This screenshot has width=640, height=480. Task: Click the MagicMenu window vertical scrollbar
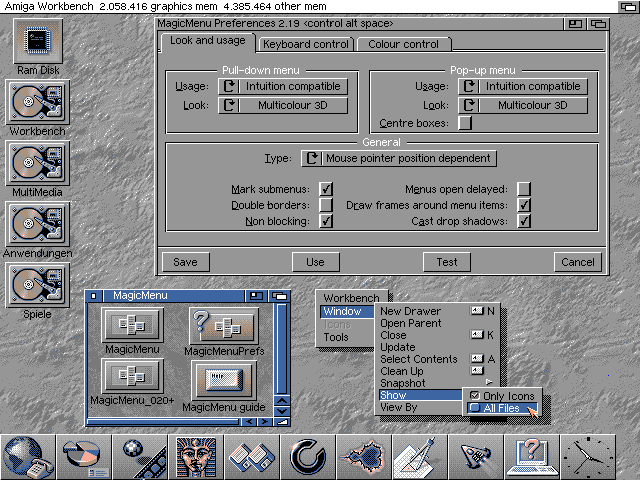[282, 349]
